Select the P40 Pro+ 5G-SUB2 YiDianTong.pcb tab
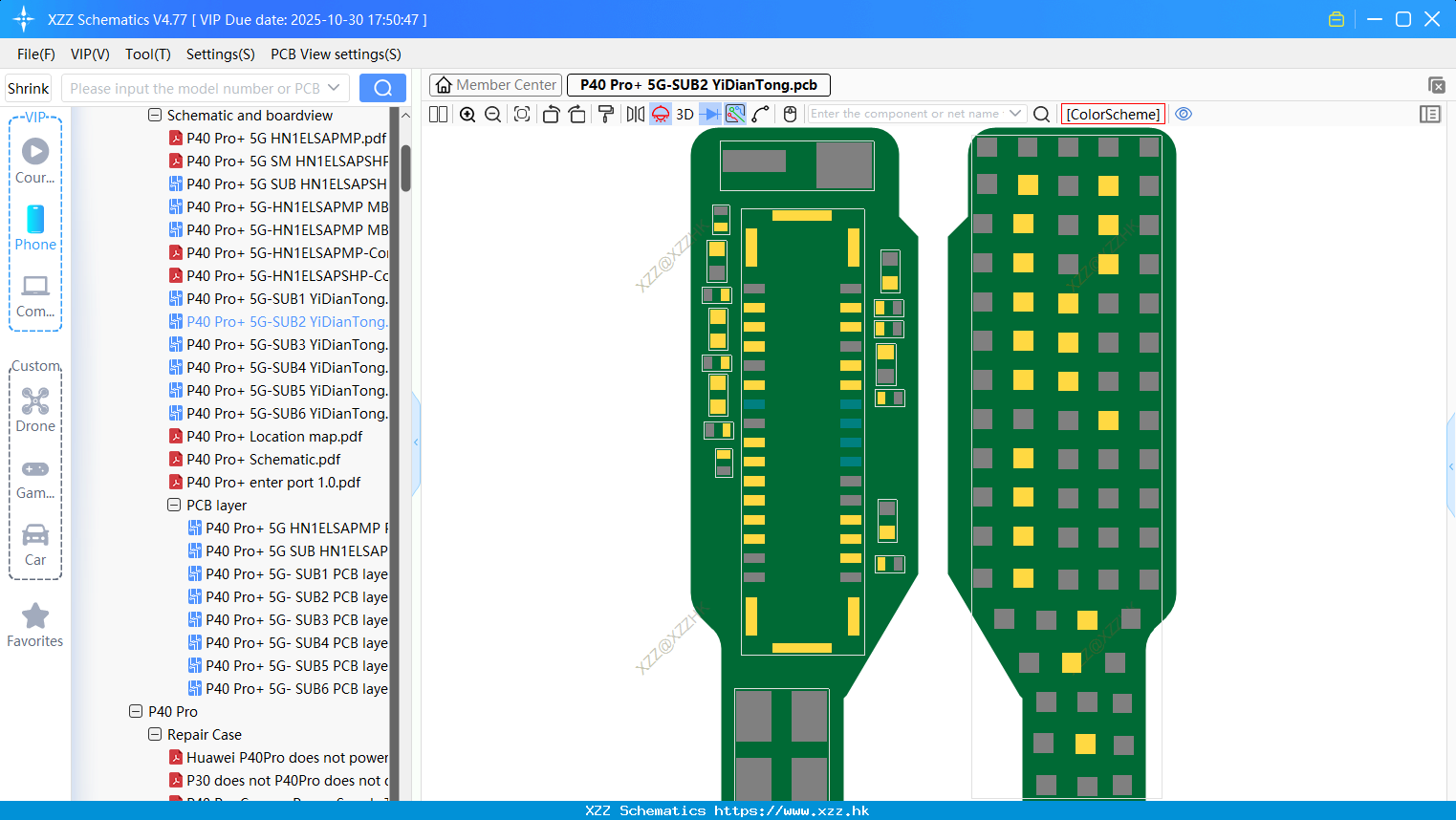Viewport: 1456px width, 820px height. (x=699, y=85)
